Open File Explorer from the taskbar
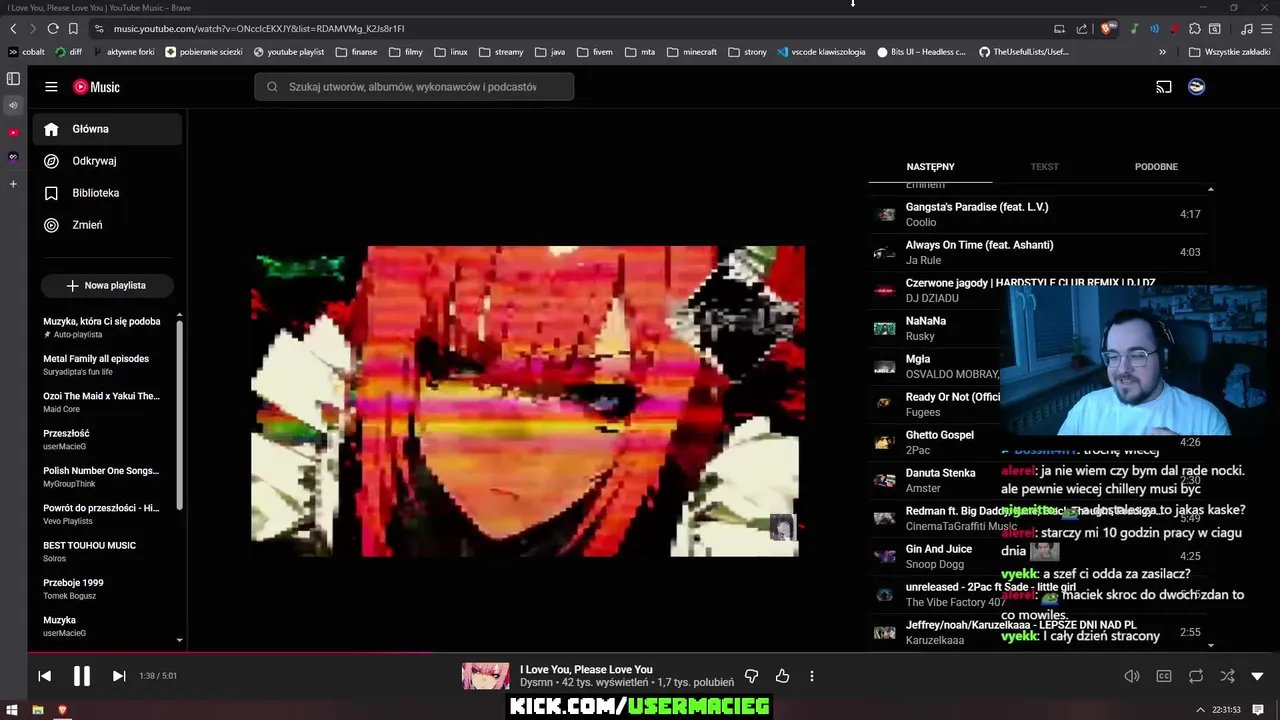The height and width of the screenshot is (720, 1280). [38, 710]
